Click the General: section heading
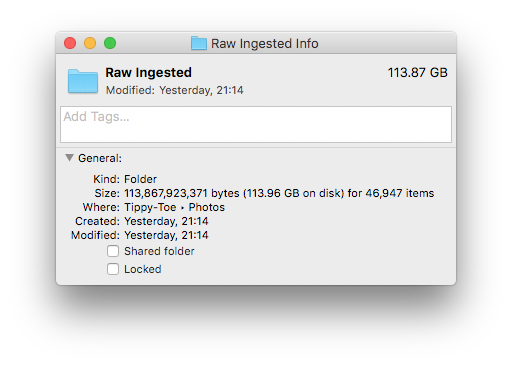The height and width of the screenshot is (365, 512). (100, 158)
